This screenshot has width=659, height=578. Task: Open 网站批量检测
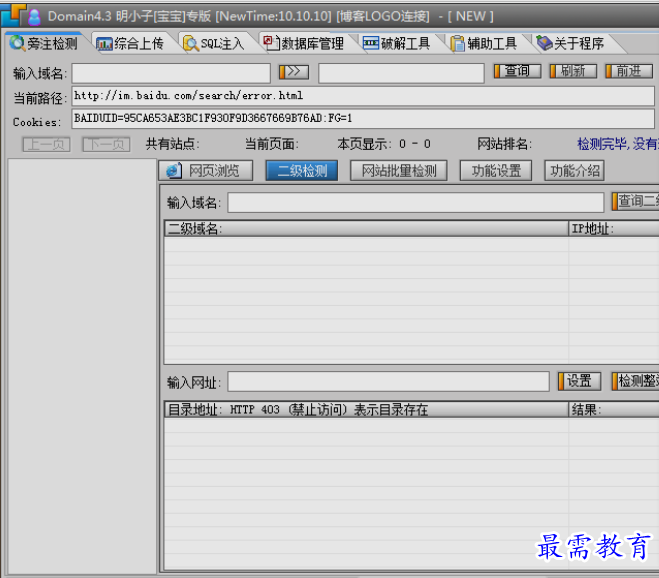398,171
